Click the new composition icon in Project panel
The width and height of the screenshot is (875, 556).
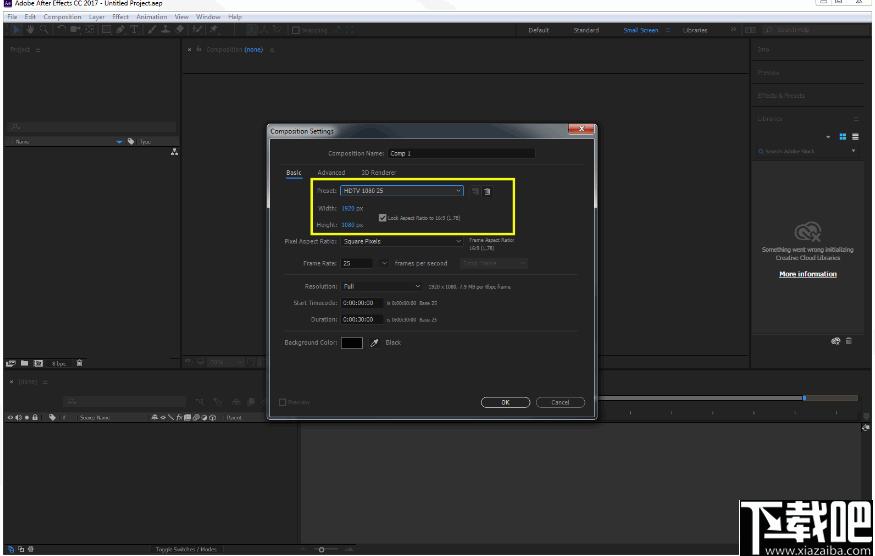(x=38, y=363)
